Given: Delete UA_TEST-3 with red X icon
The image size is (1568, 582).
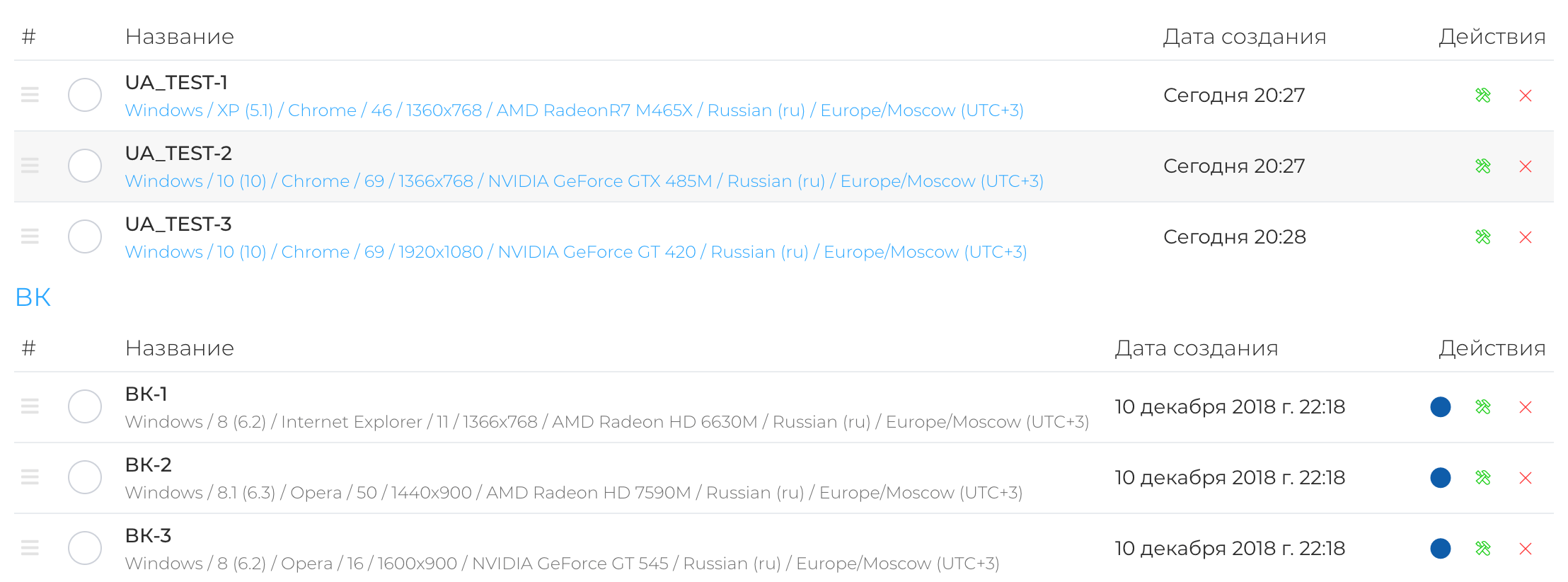Looking at the screenshot, I should [x=1526, y=237].
